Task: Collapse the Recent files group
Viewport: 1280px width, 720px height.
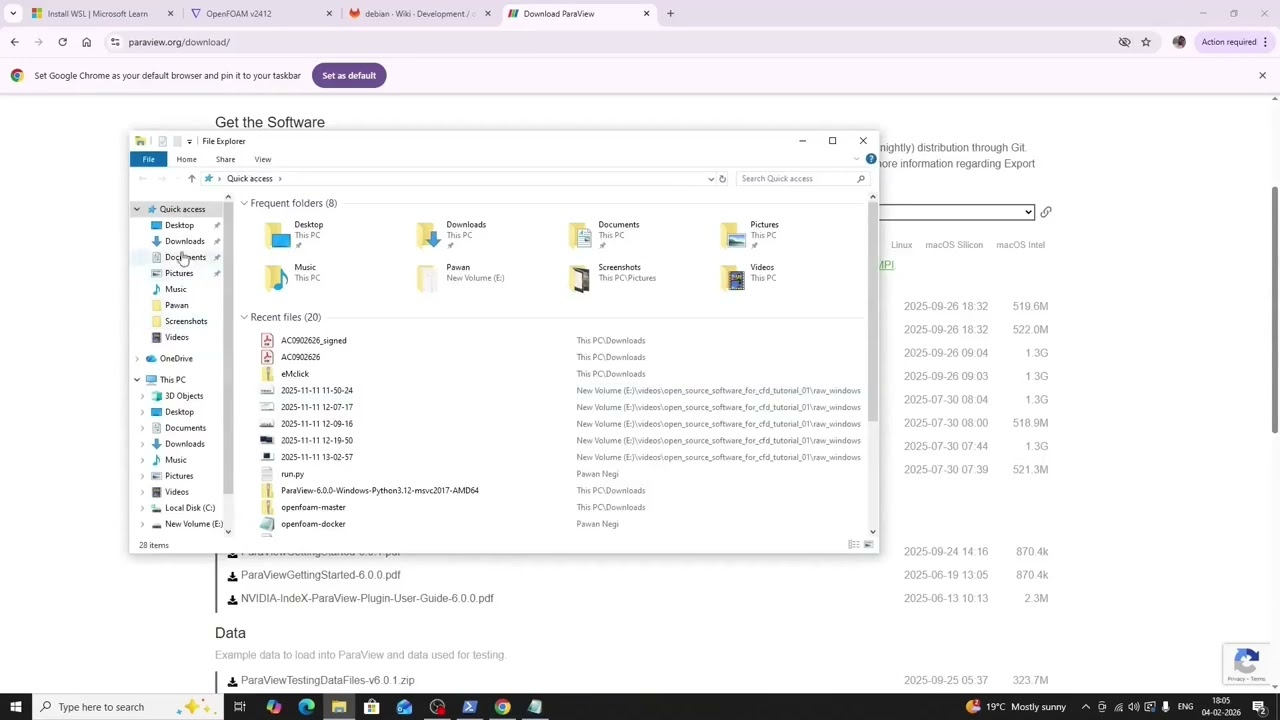Action: [243, 317]
